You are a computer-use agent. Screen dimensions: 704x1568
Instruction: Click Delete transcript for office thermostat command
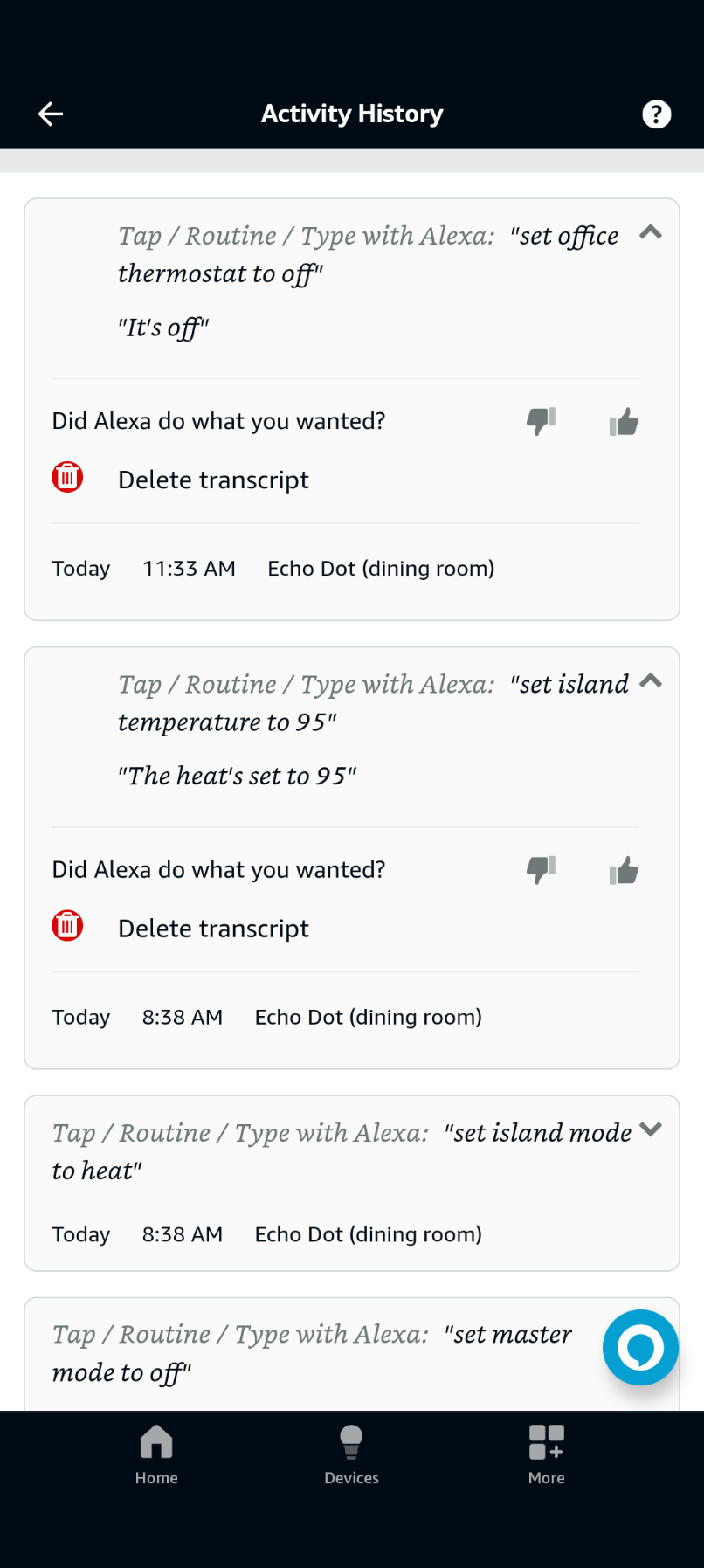pos(213,480)
